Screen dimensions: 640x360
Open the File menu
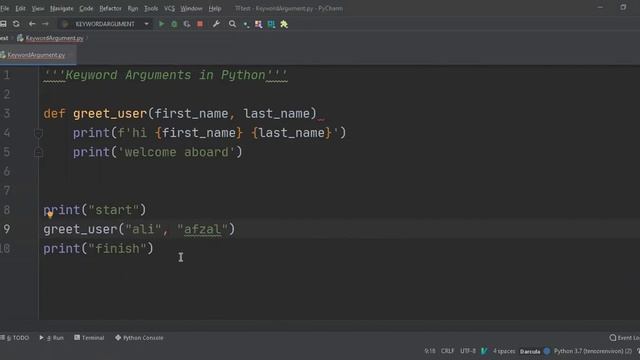click(x=4, y=8)
